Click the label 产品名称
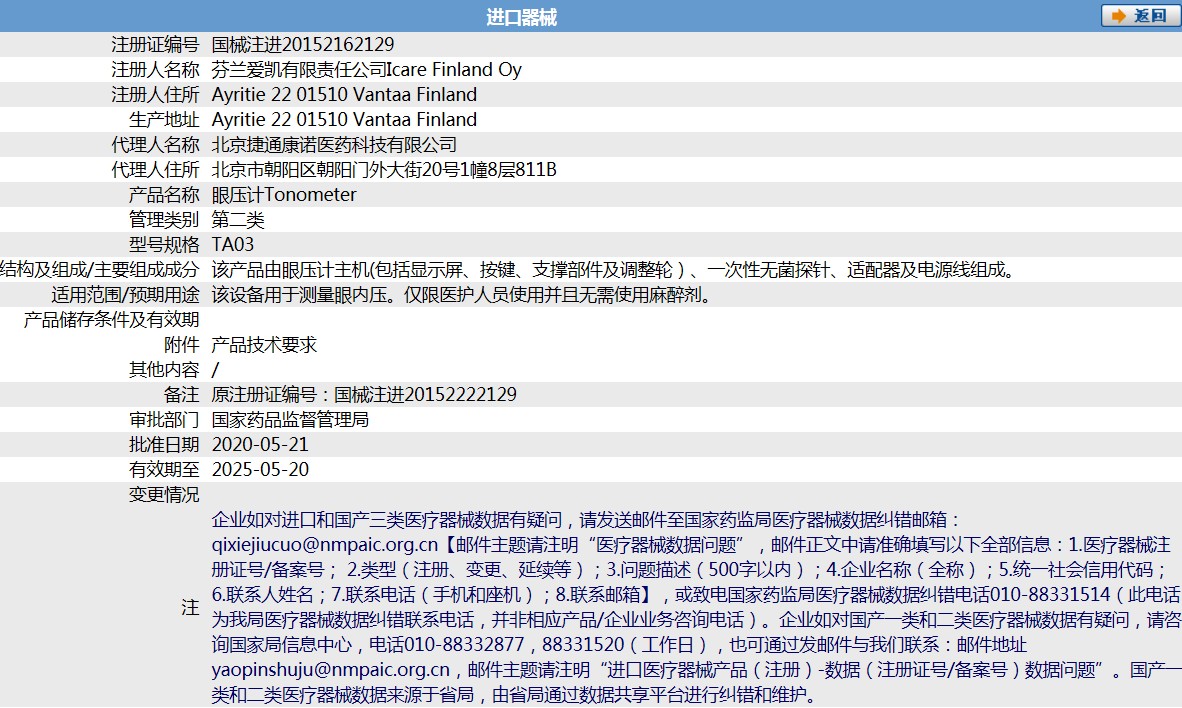1182x708 pixels. point(164,195)
